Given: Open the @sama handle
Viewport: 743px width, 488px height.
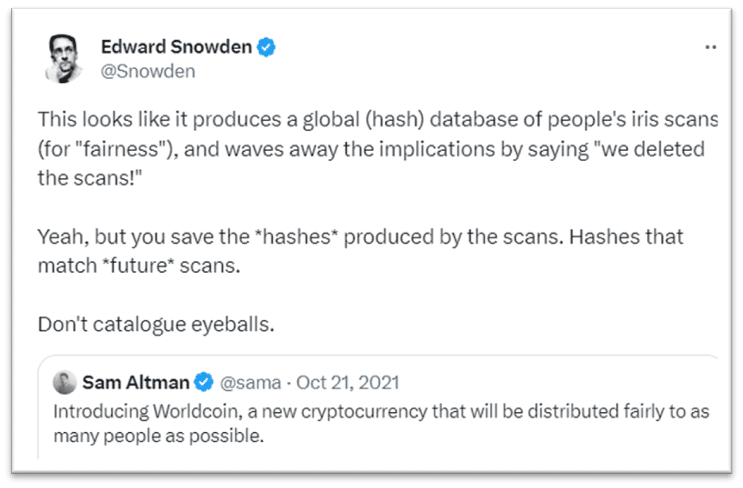Looking at the screenshot, I should pos(250,383).
